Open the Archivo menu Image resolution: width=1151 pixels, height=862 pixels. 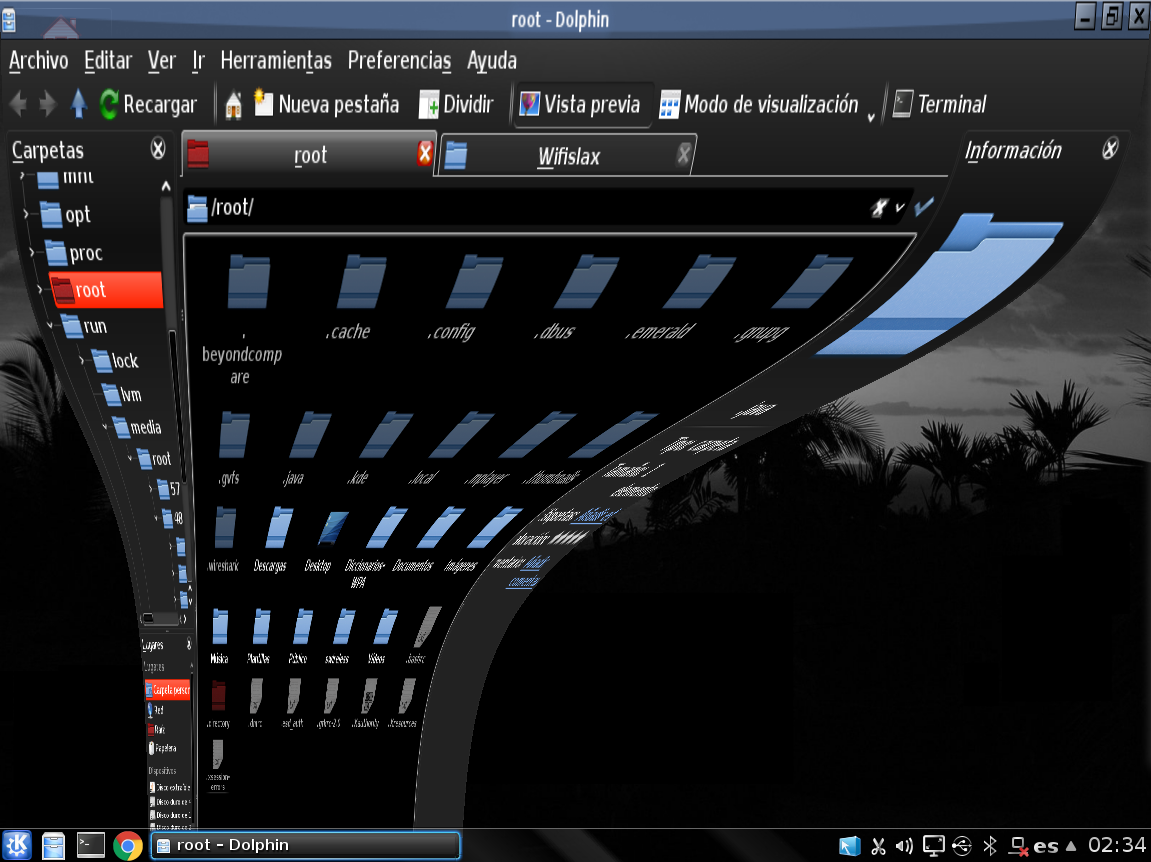[x=38, y=60]
